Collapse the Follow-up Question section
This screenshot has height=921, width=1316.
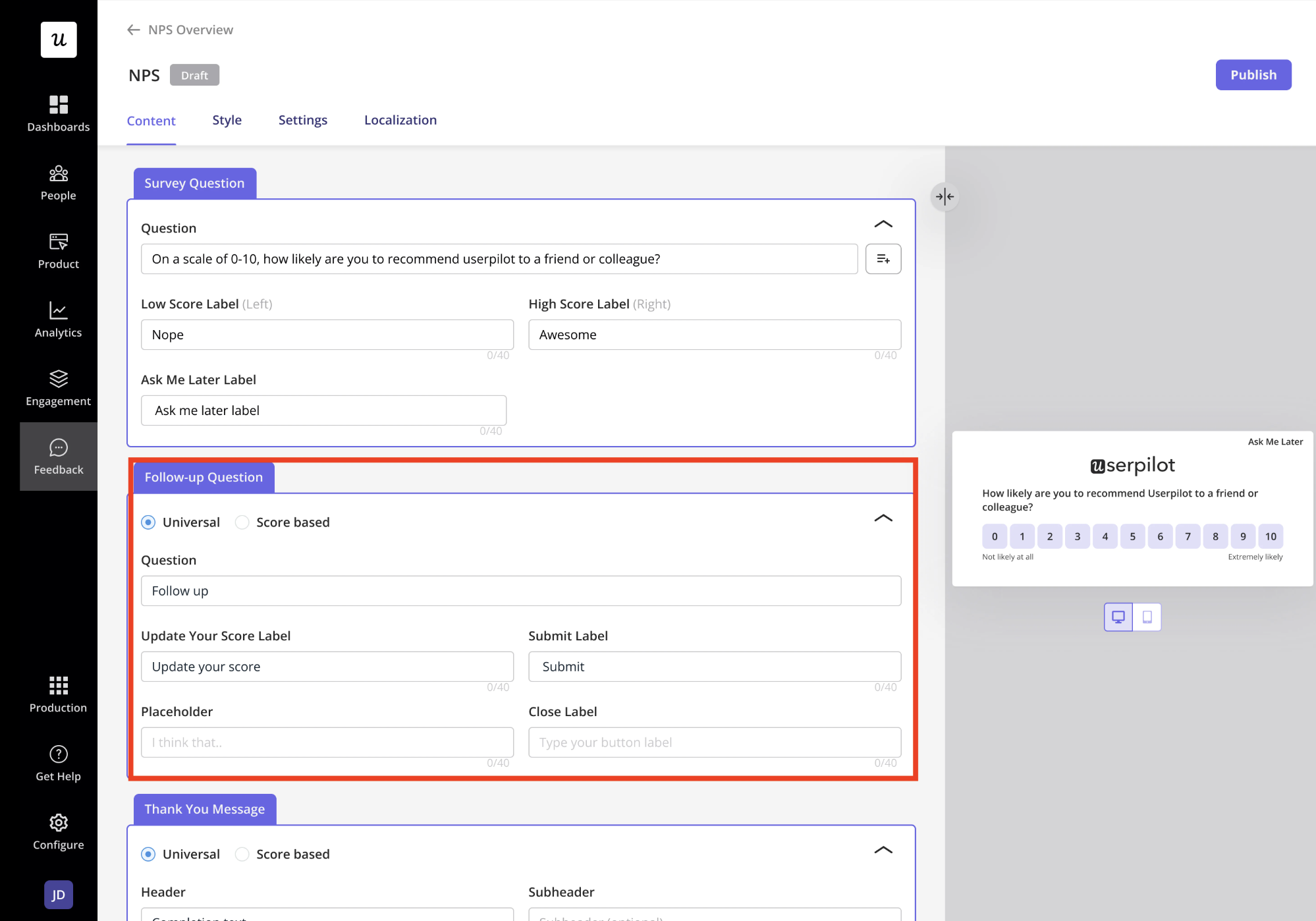(883, 518)
